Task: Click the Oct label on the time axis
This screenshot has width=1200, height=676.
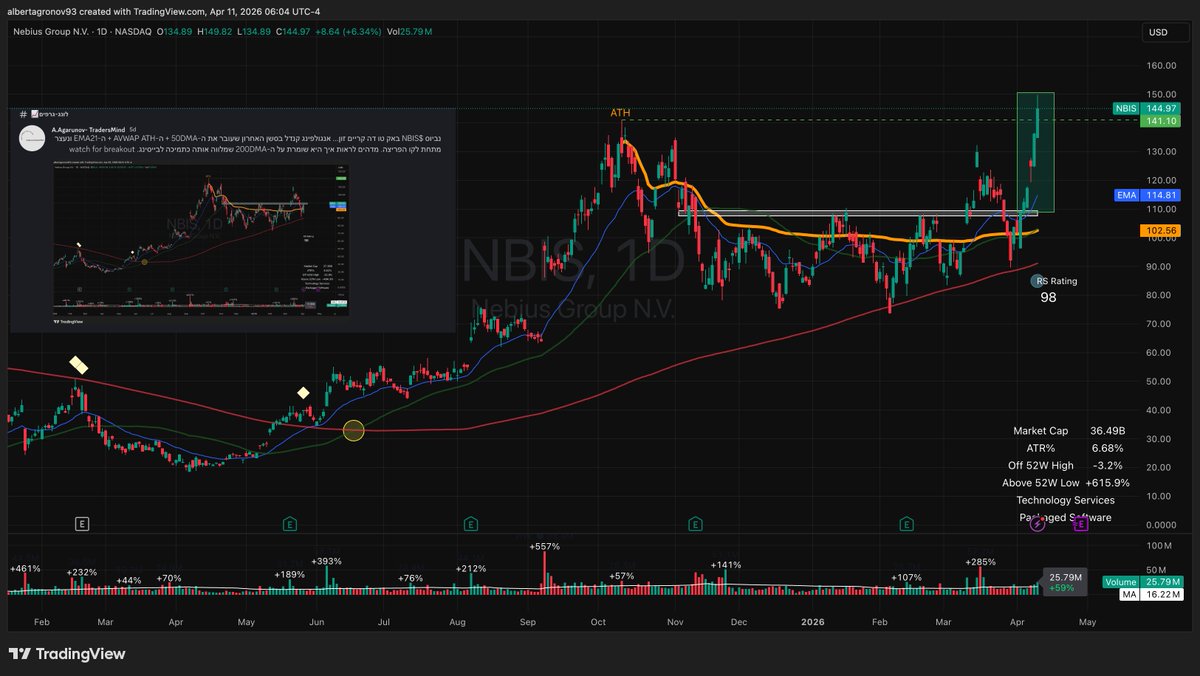Action: click(598, 621)
